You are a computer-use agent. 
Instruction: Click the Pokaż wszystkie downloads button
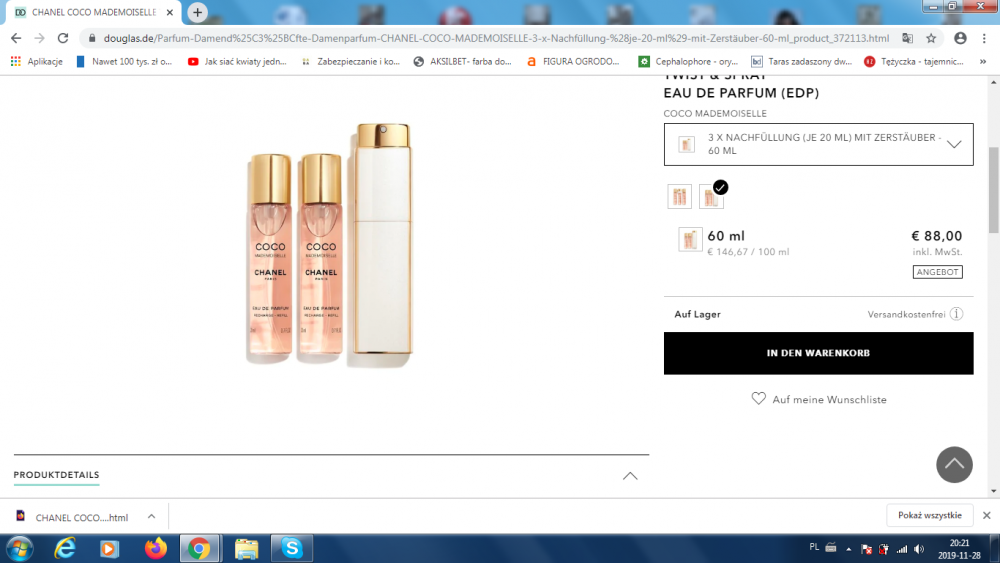coord(929,516)
